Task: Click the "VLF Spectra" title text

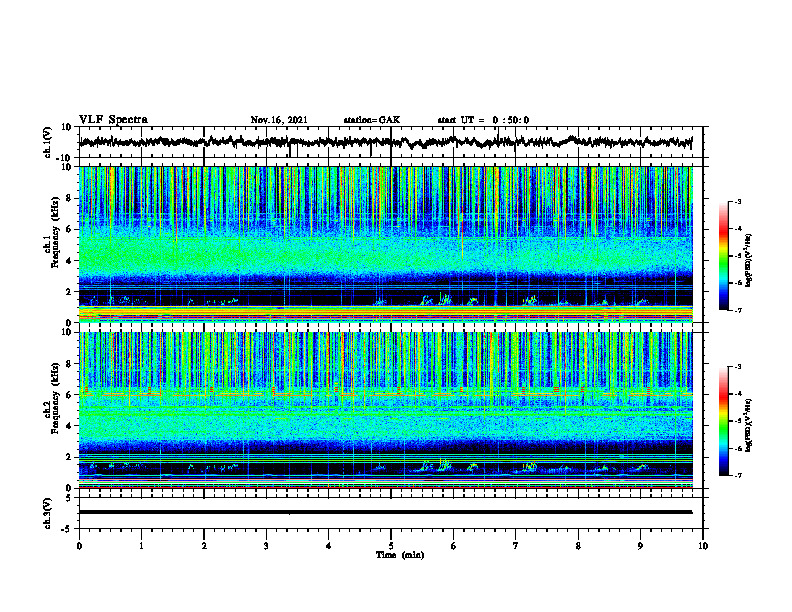Action: (113, 120)
